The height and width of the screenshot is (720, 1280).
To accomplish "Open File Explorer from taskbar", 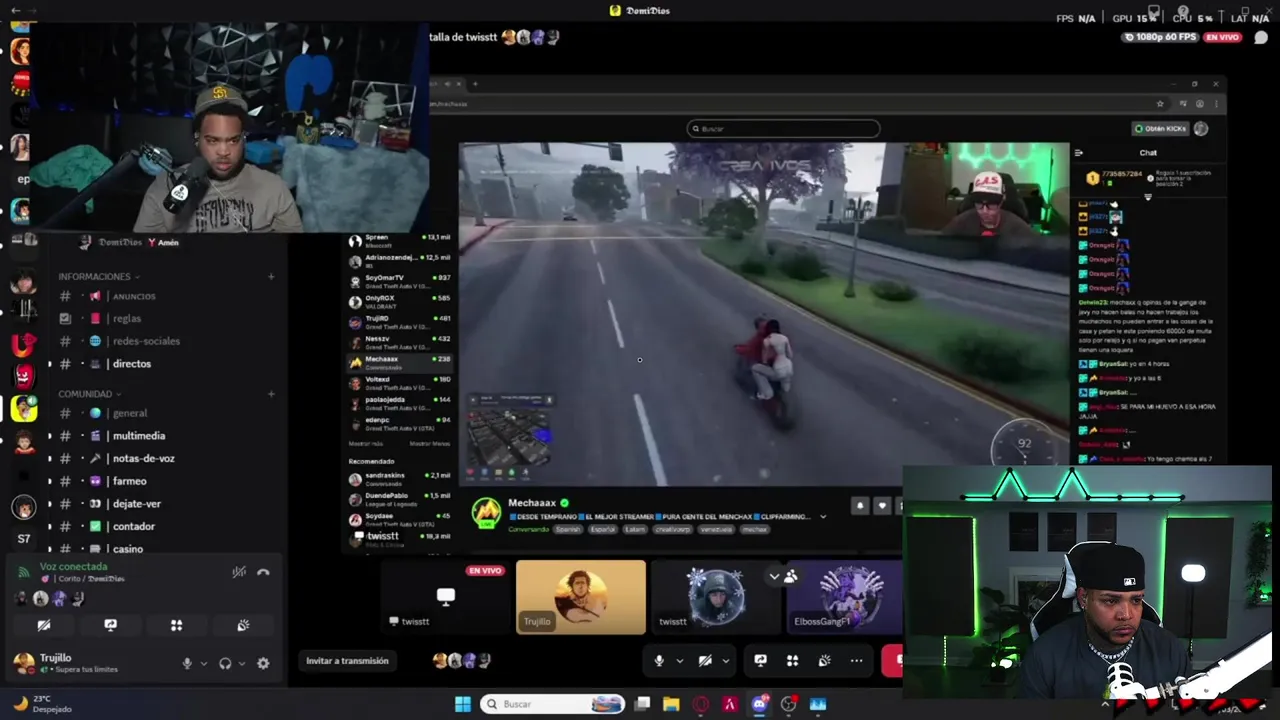I will [x=671, y=704].
